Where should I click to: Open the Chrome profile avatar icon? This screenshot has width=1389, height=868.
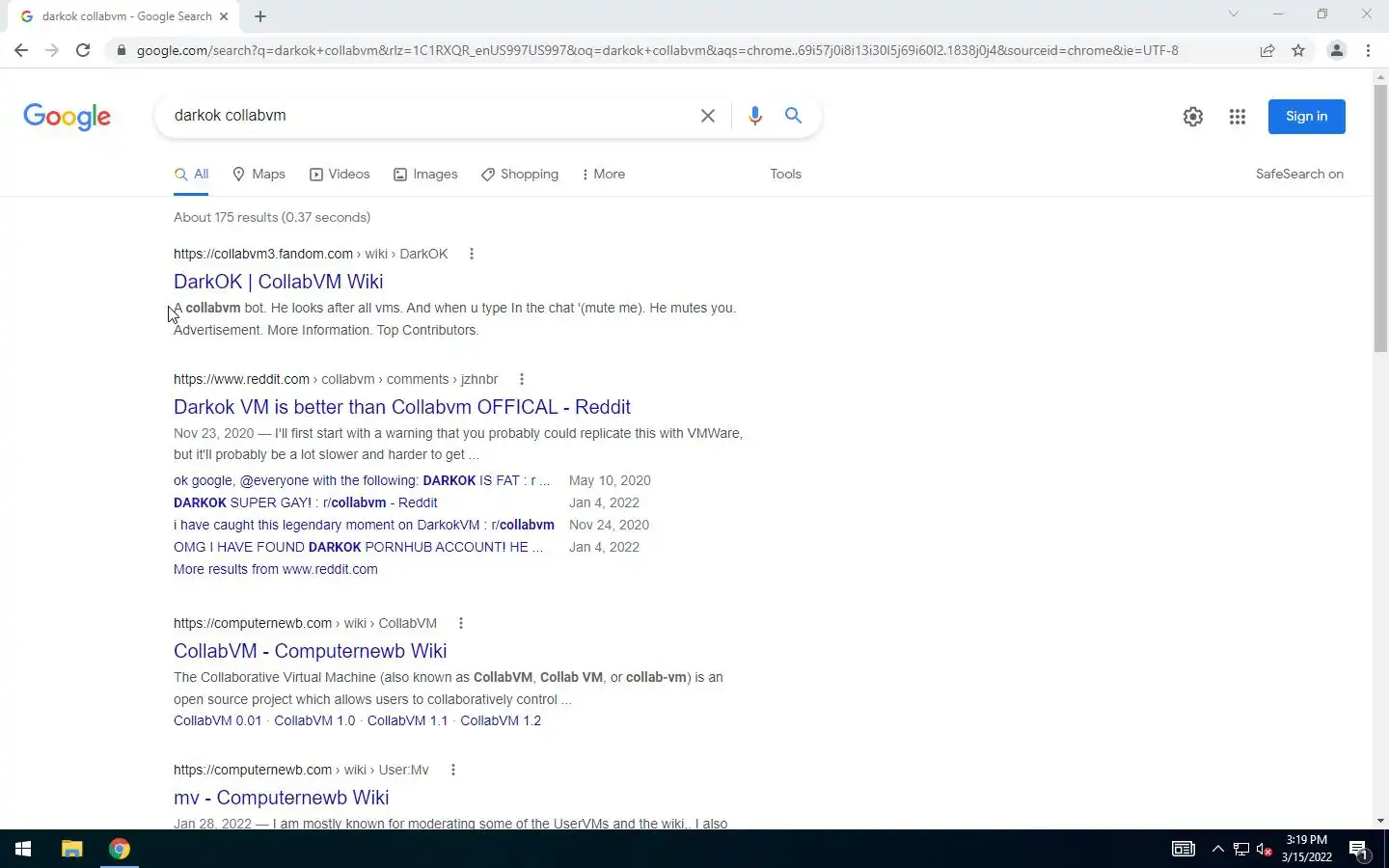pyautogui.click(x=1337, y=50)
